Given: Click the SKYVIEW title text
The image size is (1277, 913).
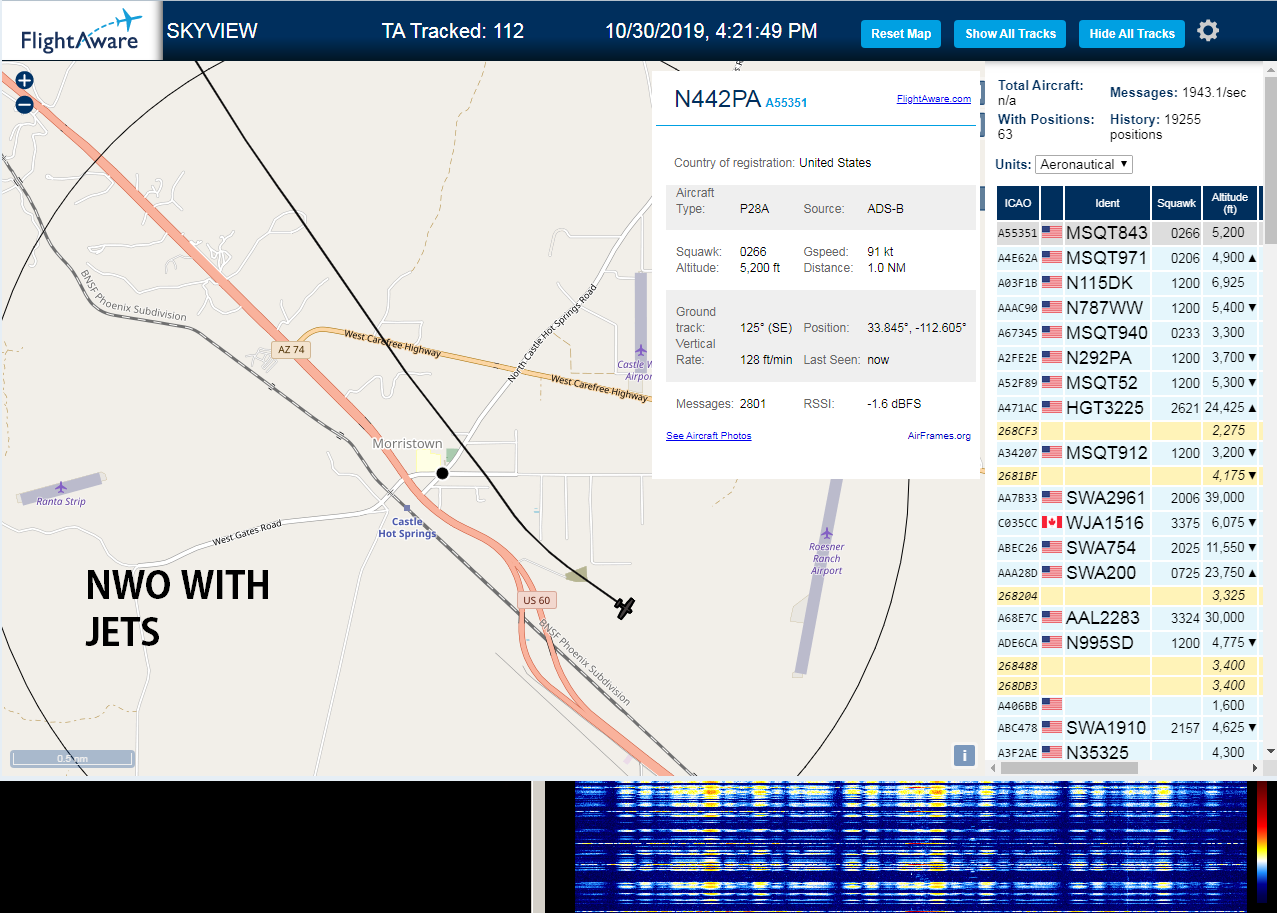Looking at the screenshot, I should (x=212, y=31).
